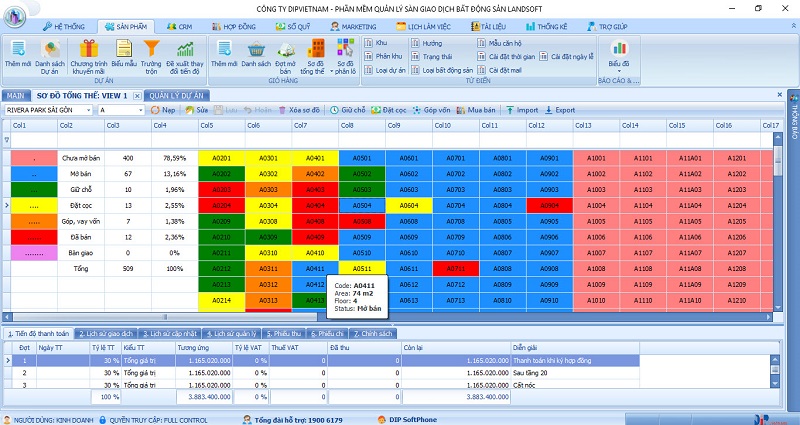Expand the Biểu đồ dropdown arrow
The height and width of the screenshot is (425, 800).
click(x=619, y=71)
